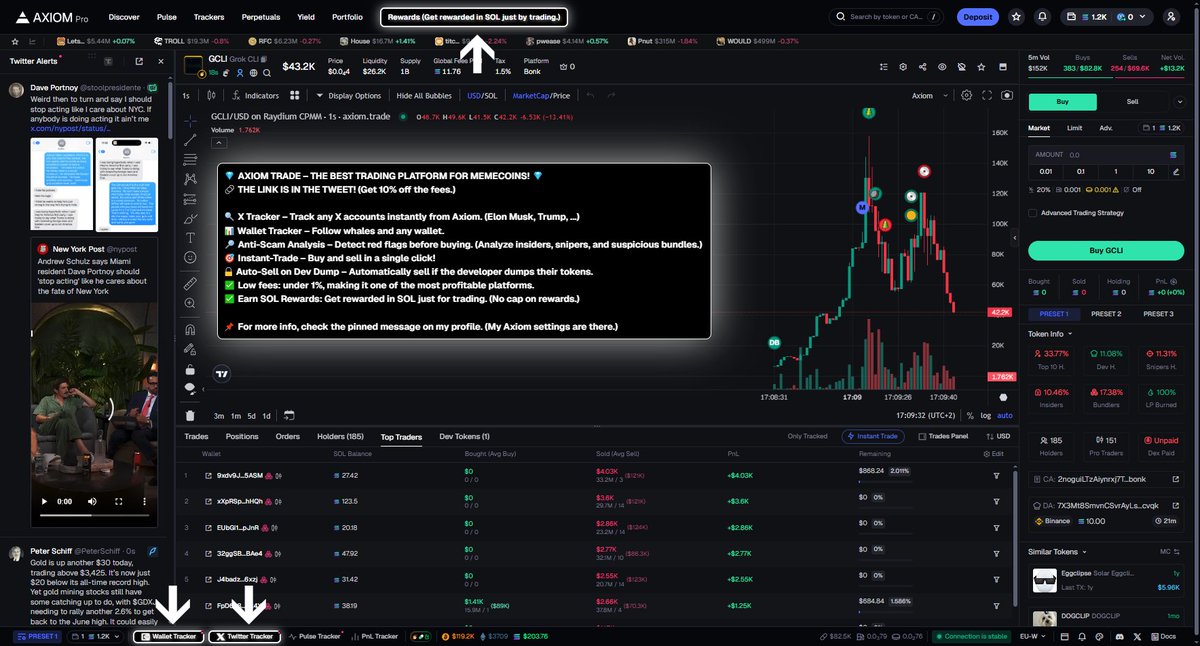Open the Display Options dropdown

(x=348, y=95)
